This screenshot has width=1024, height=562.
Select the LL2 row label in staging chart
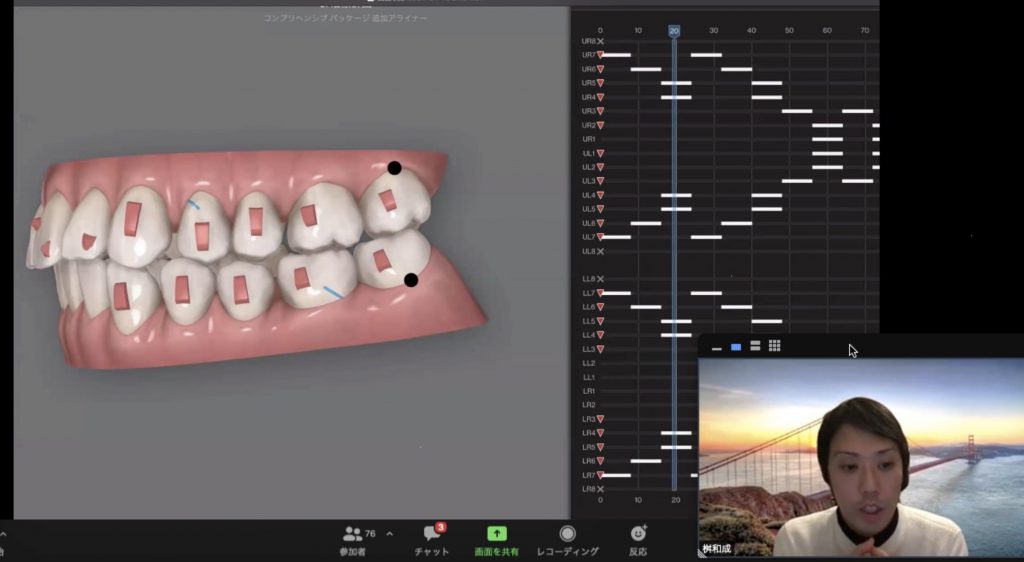point(588,363)
